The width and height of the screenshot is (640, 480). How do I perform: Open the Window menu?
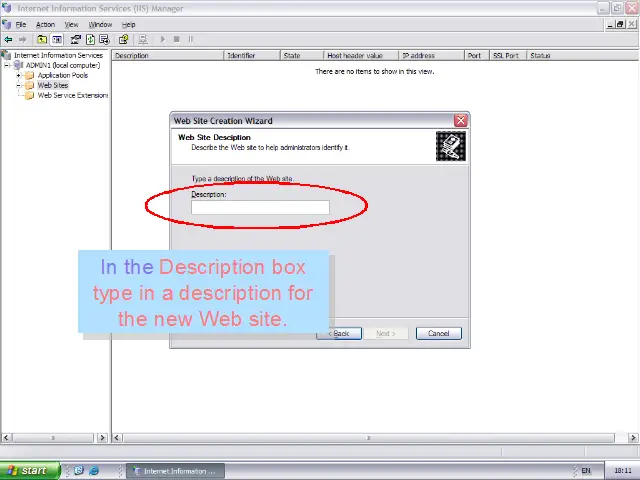coord(100,25)
